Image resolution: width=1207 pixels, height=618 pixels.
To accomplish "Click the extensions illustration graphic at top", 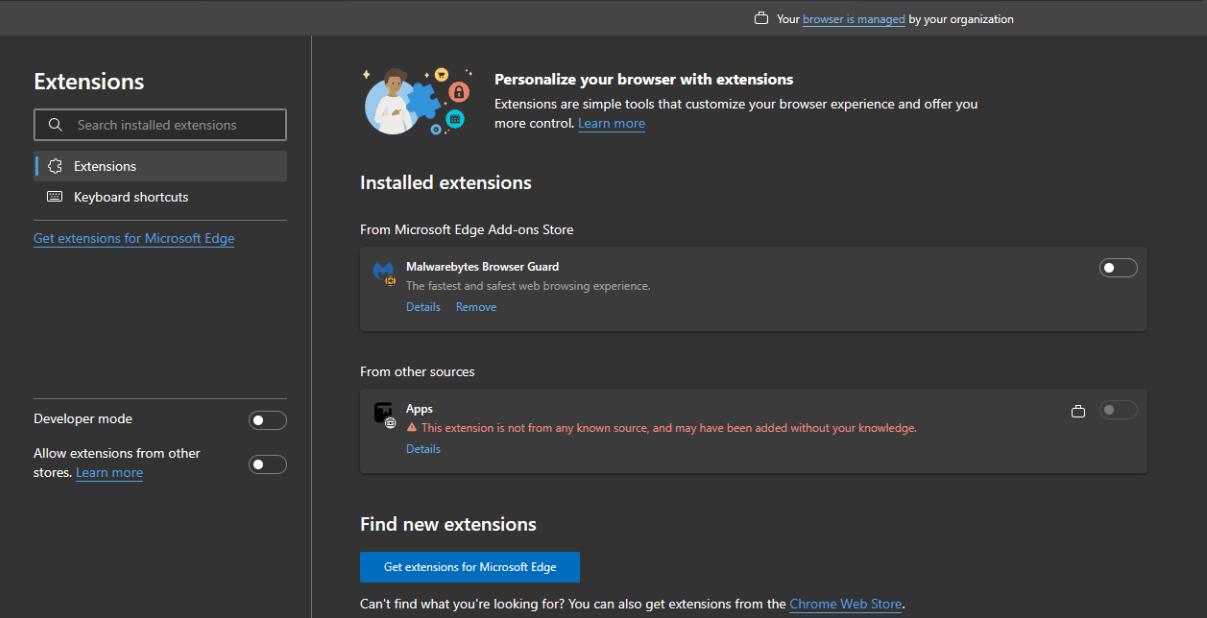I will pos(417,101).
